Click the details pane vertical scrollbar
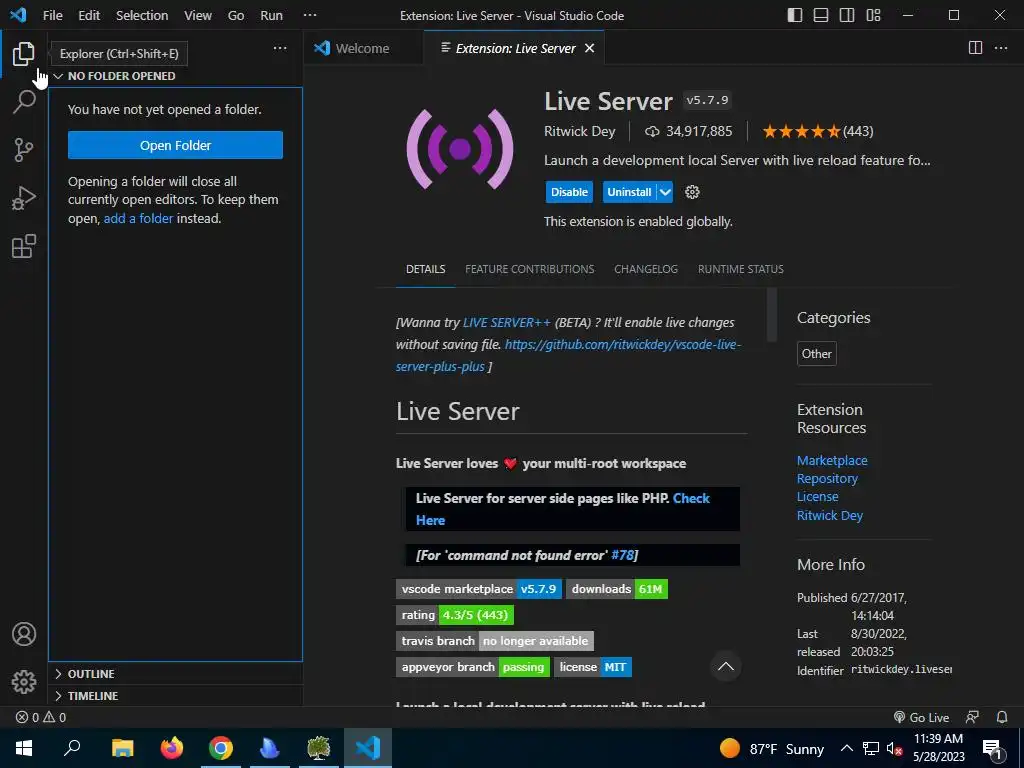The image size is (1024, 768). pos(772,315)
